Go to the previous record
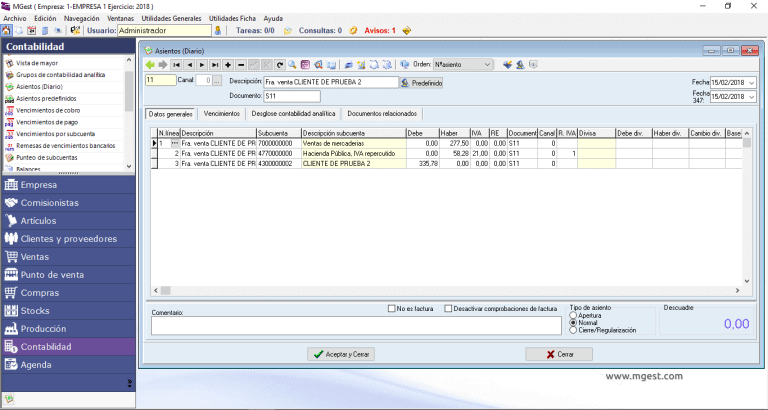Viewport: 768px width, 410px height. click(189, 65)
